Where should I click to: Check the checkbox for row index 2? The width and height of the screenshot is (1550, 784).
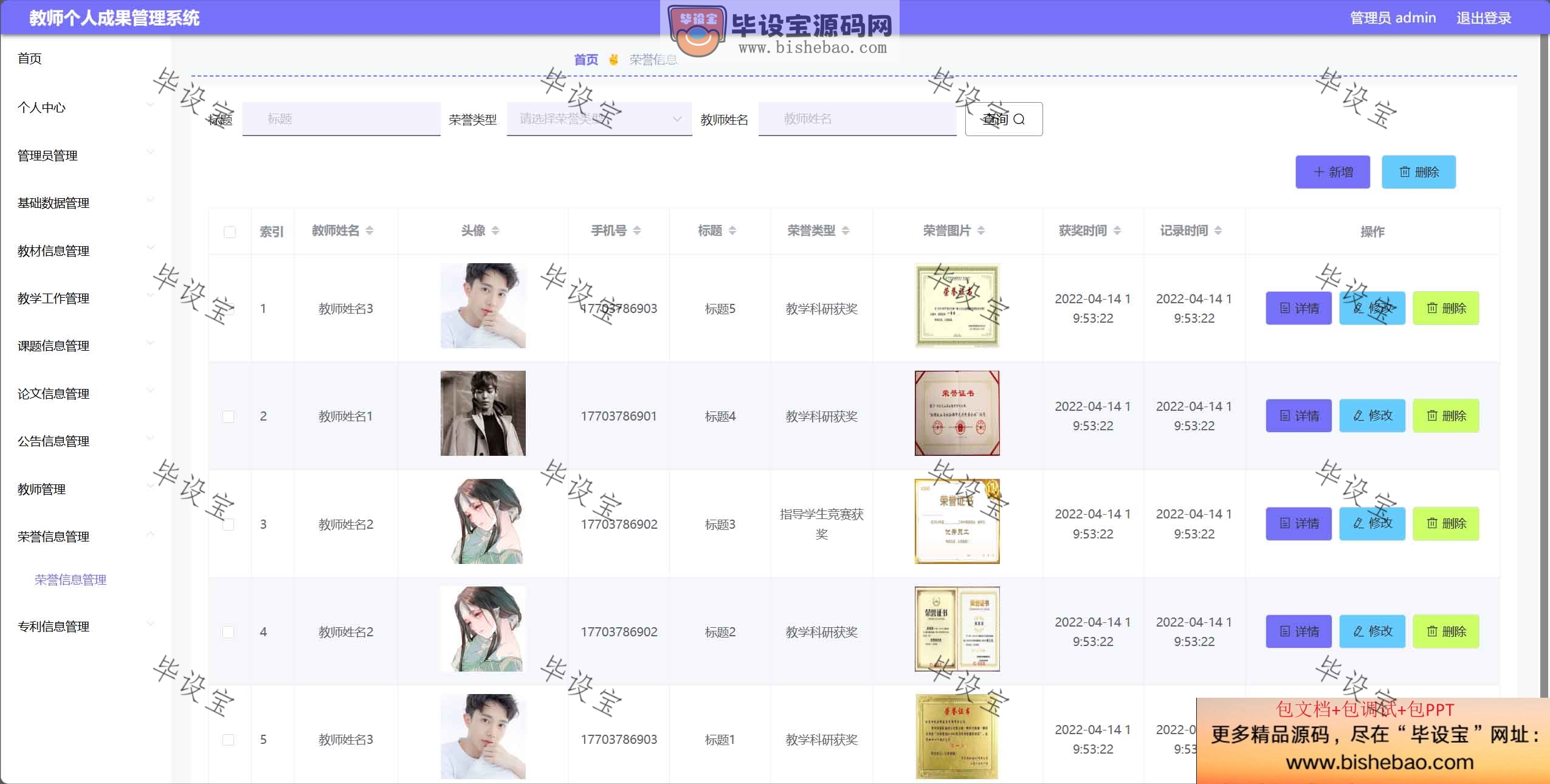pos(229,416)
